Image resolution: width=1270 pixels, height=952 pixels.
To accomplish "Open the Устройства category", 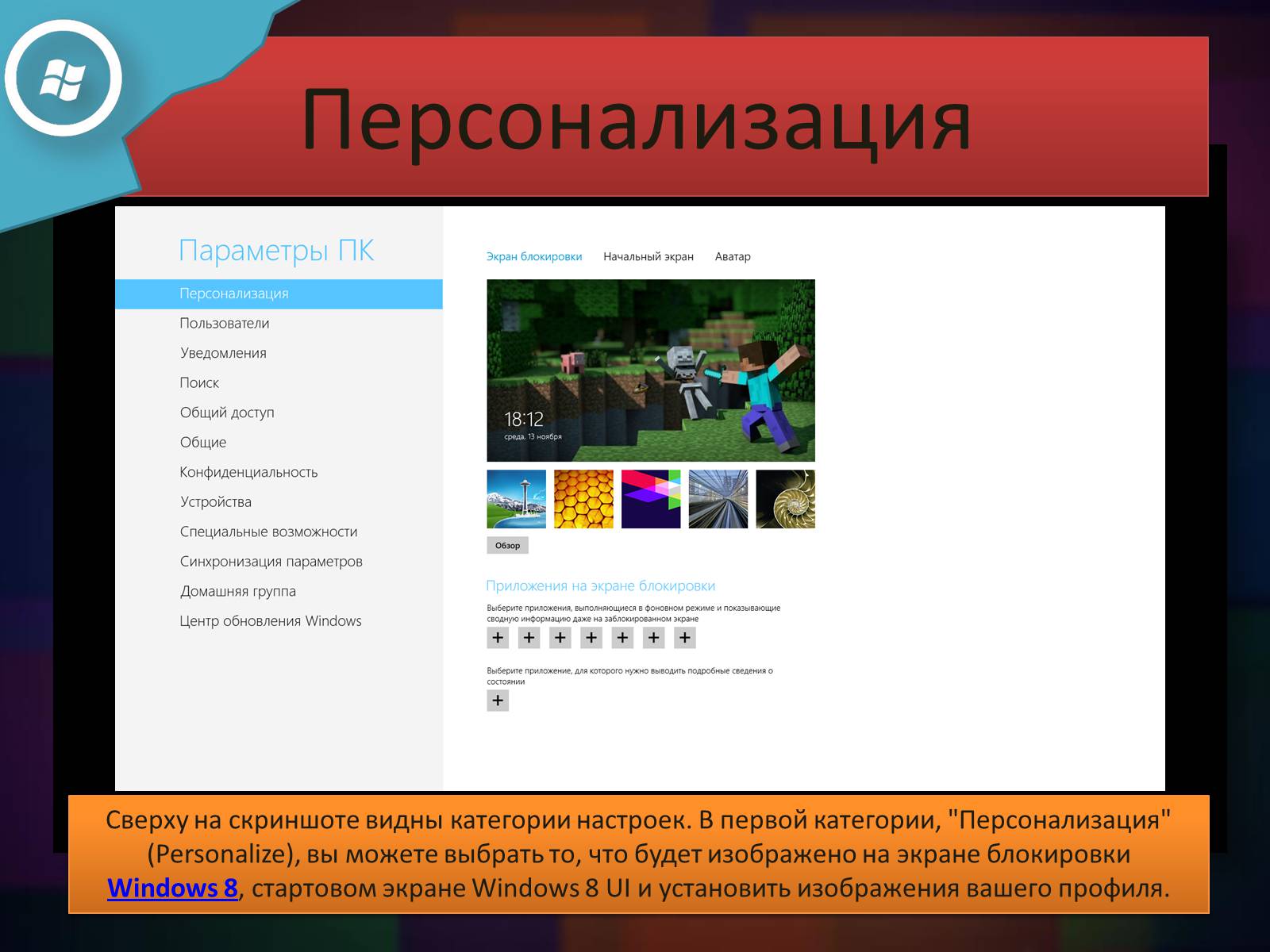I will pyautogui.click(x=216, y=501).
